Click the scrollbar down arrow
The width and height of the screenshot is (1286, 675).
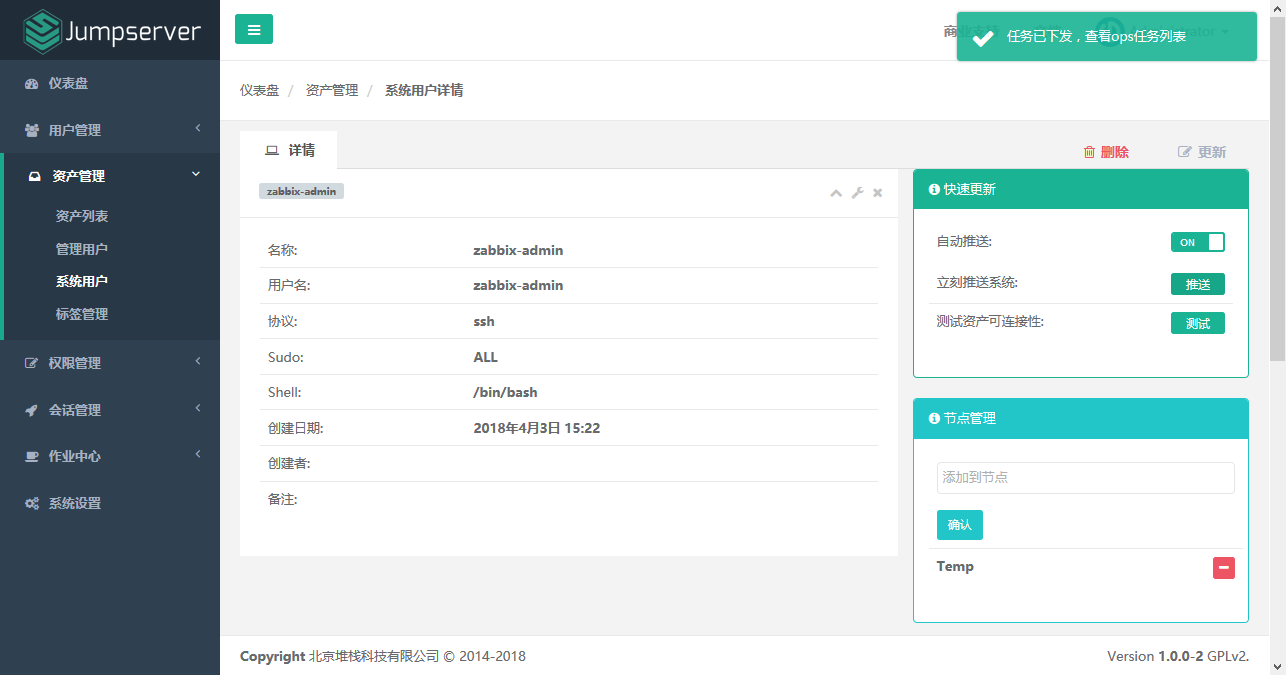coord(1277,666)
